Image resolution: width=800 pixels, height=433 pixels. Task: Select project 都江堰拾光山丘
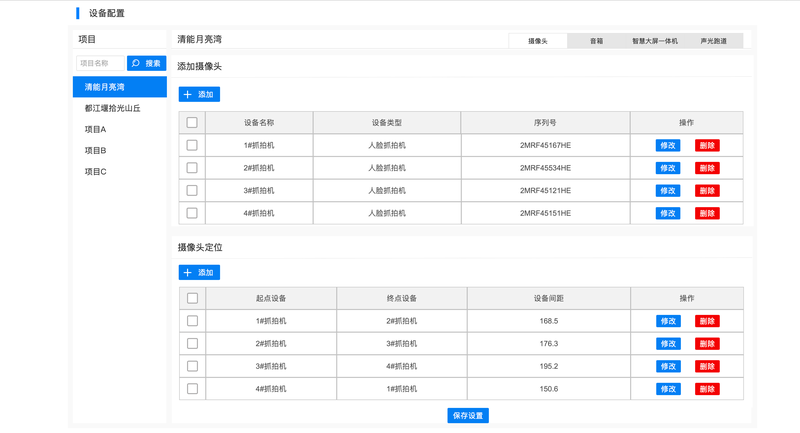point(112,108)
